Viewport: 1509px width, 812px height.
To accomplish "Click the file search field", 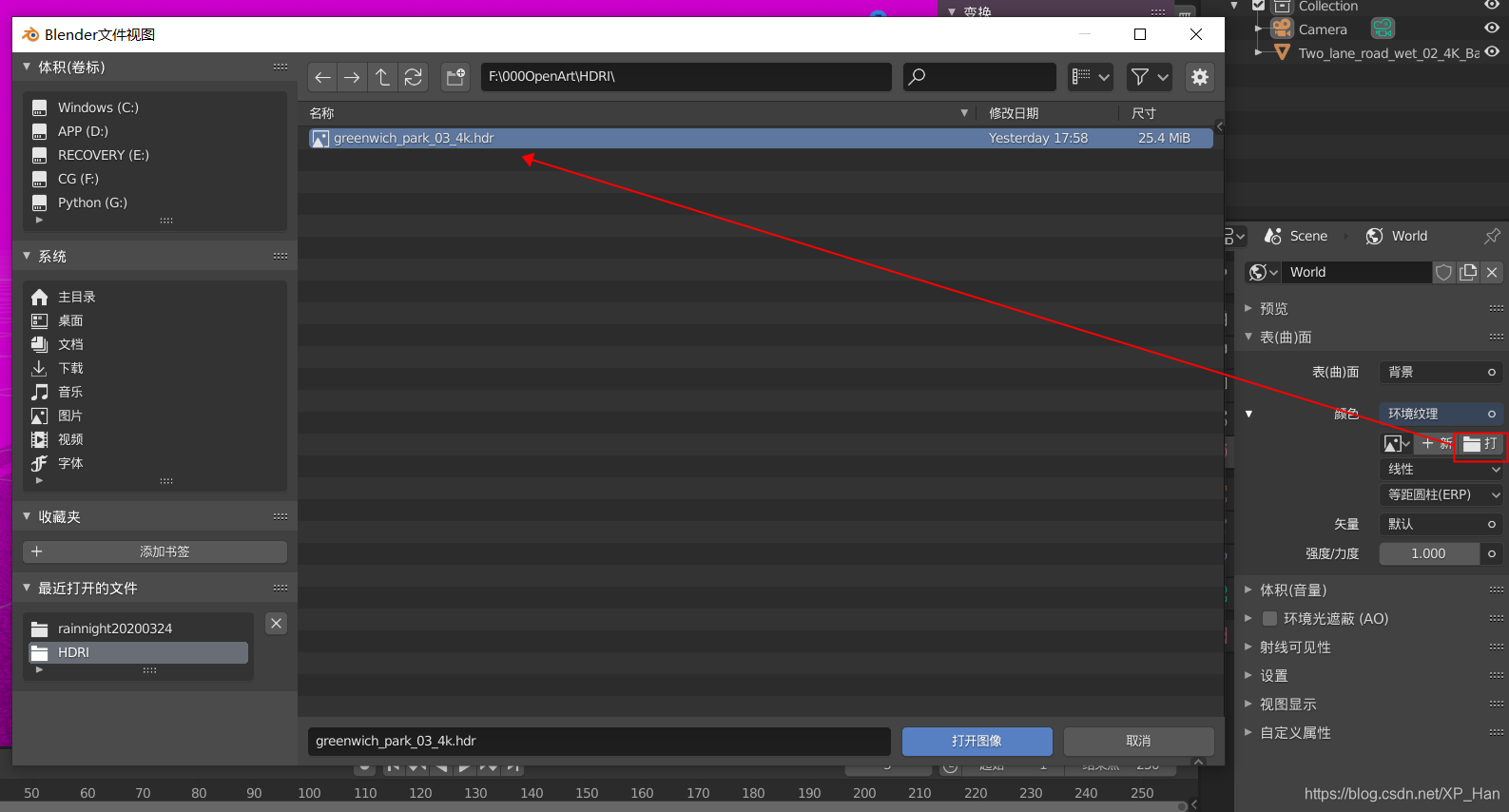I will pos(979,77).
